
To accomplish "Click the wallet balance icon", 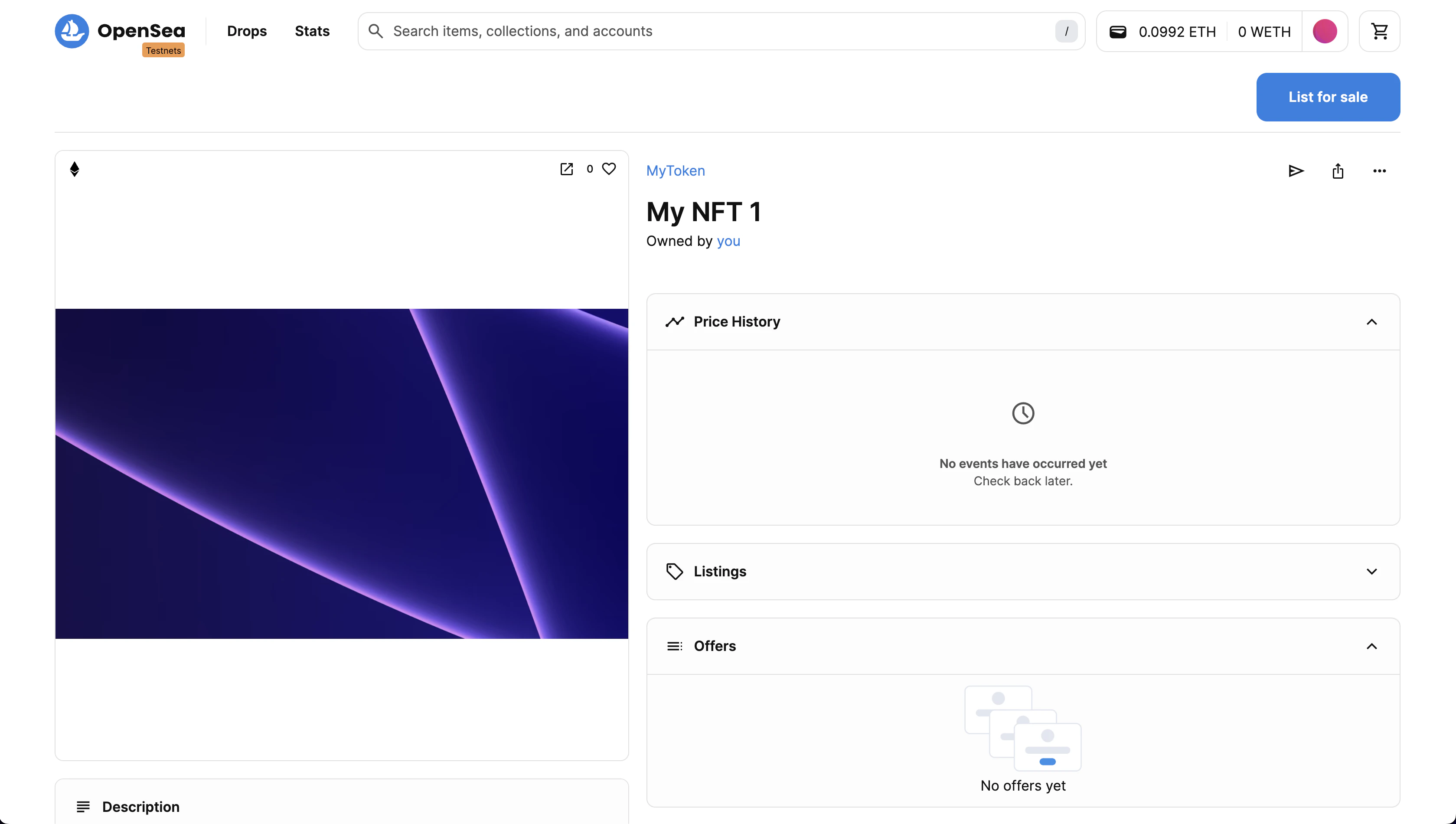I will coord(1118,31).
